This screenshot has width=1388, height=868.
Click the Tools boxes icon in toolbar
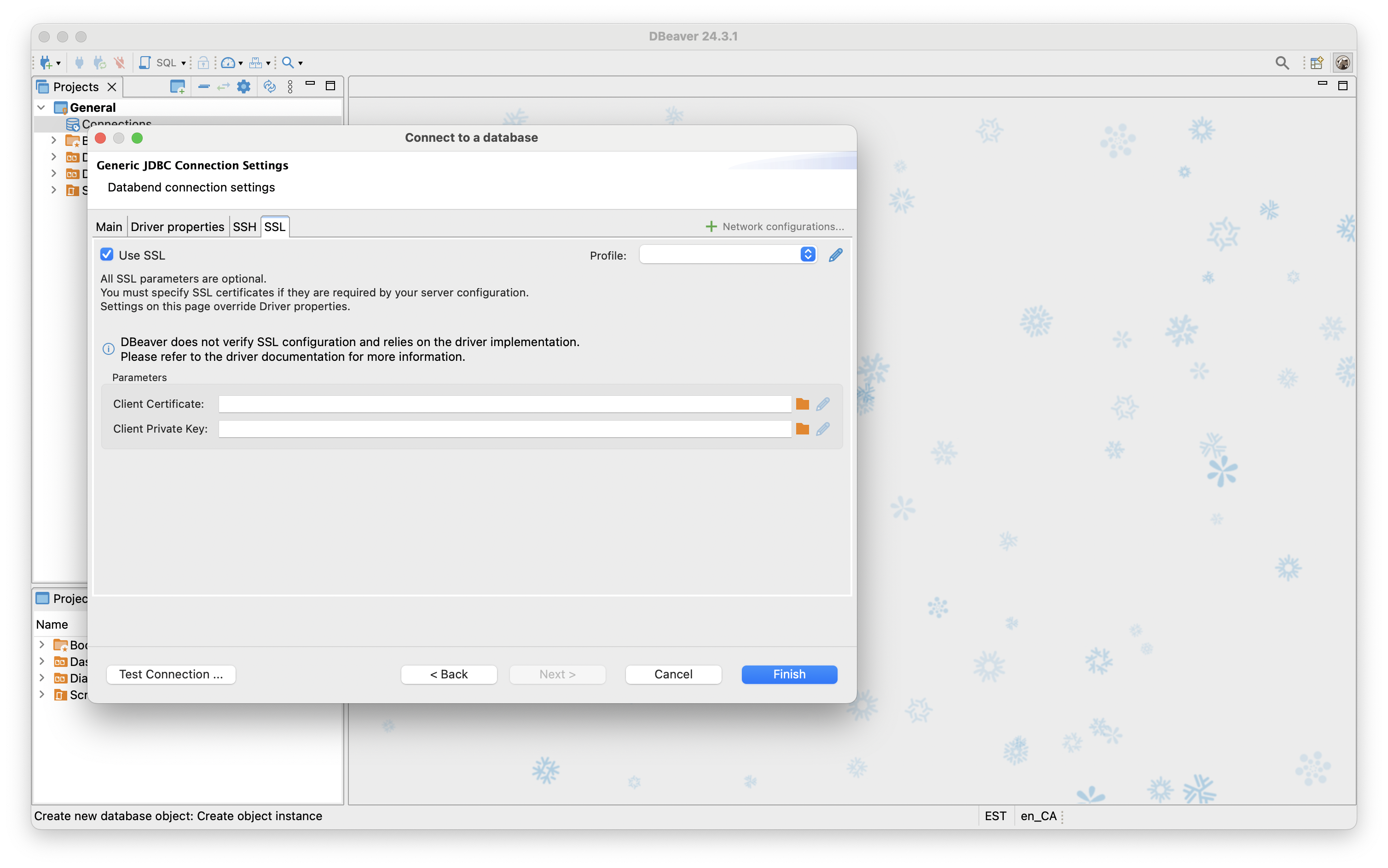pyautogui.click(x=256, y=63)
